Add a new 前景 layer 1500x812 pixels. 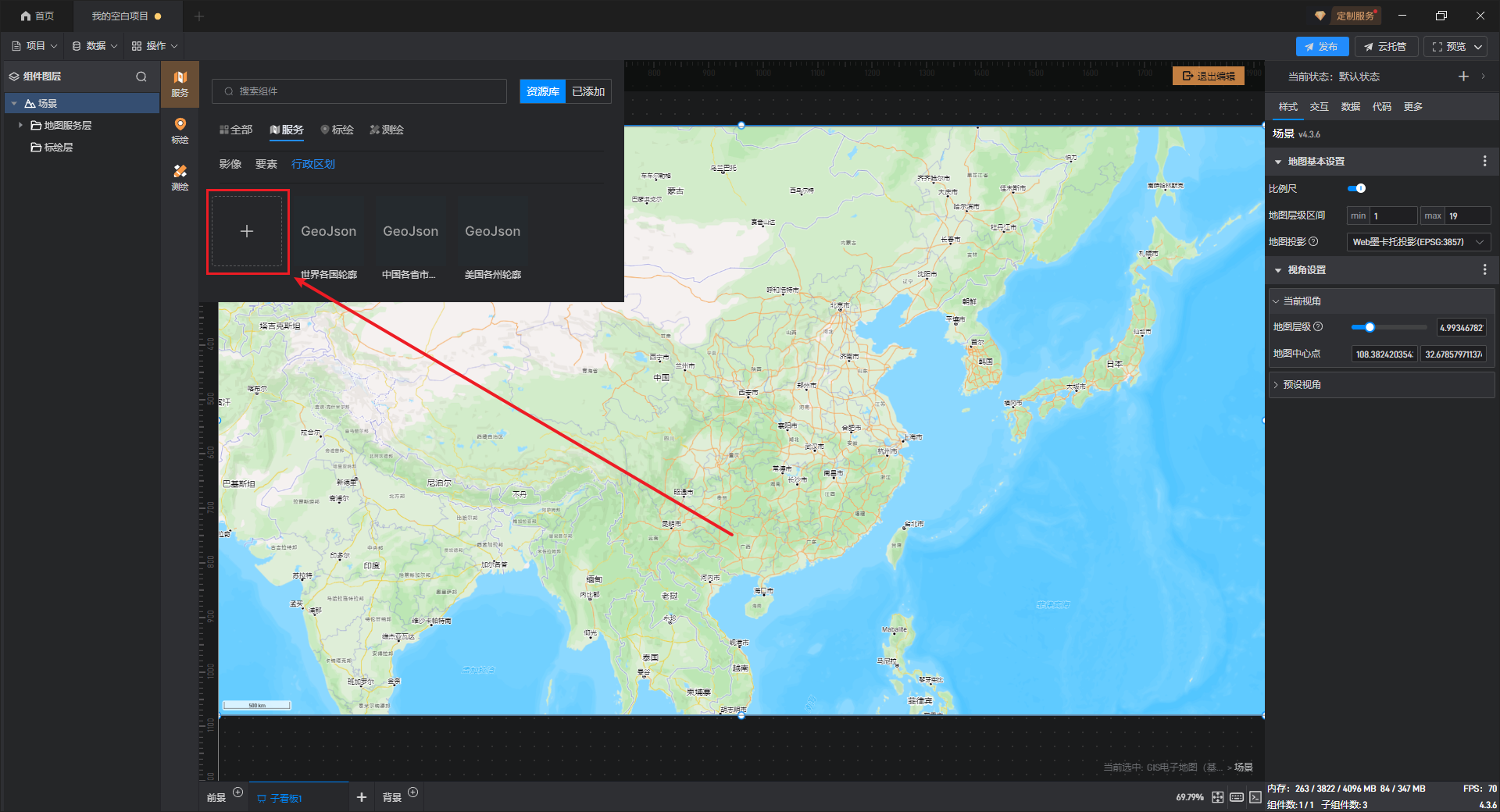pyautogui.click(x=238, y=792)
